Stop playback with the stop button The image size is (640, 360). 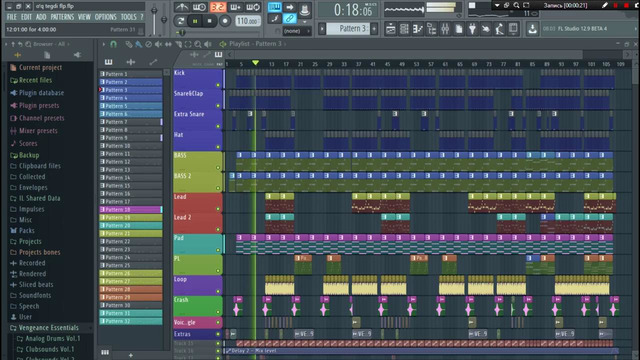pos(209,21)
